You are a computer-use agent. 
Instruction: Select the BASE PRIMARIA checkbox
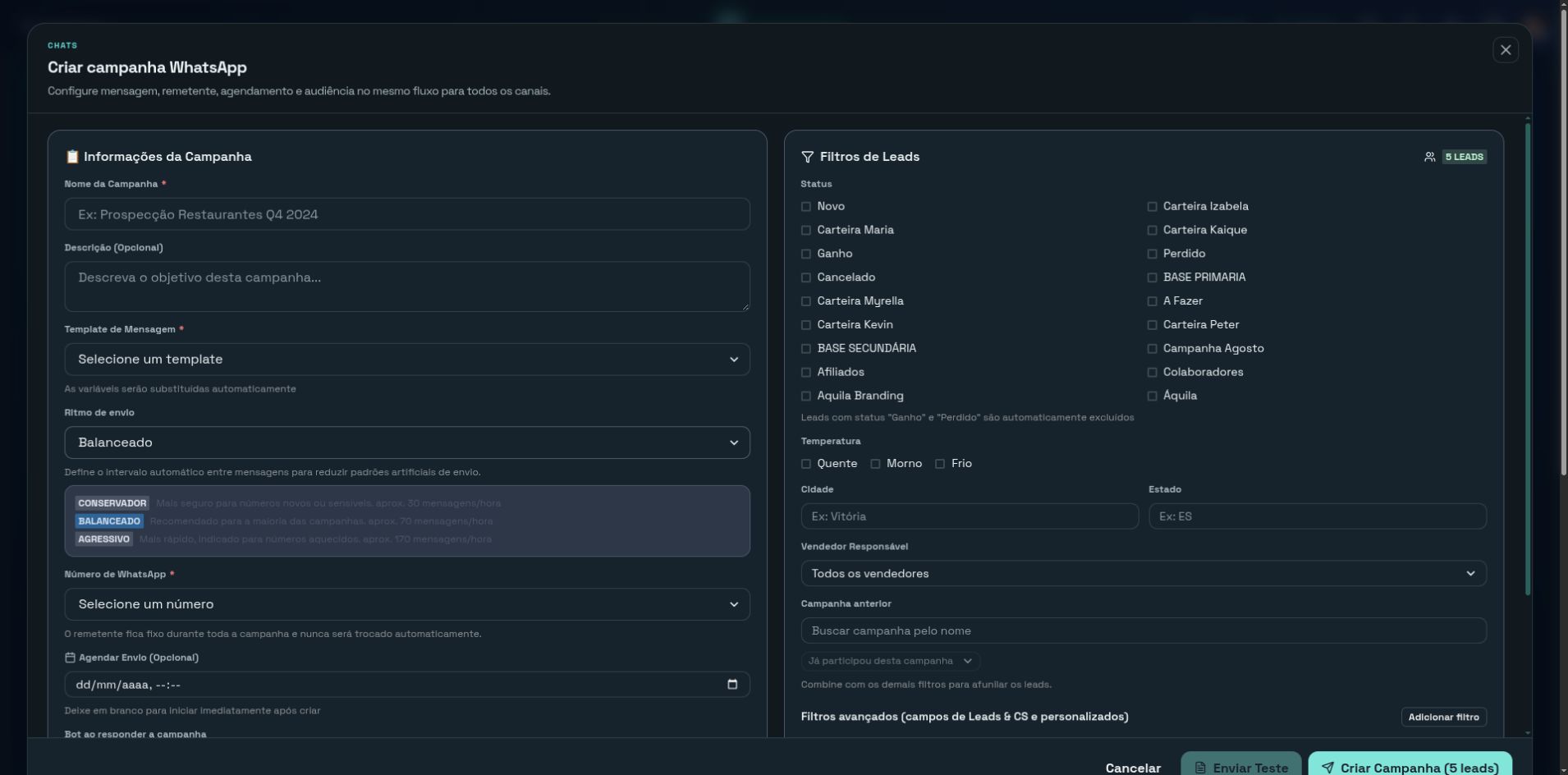tap(1152, 277)
